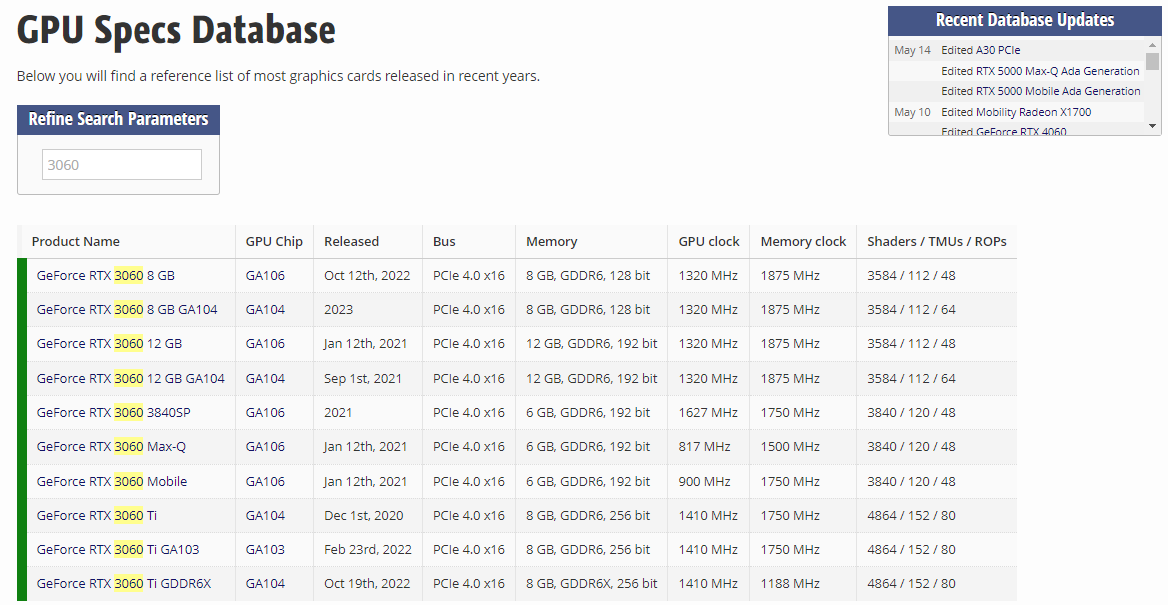Open GeForce RTX 3060 Max-Q link

(x=112, y=446)
